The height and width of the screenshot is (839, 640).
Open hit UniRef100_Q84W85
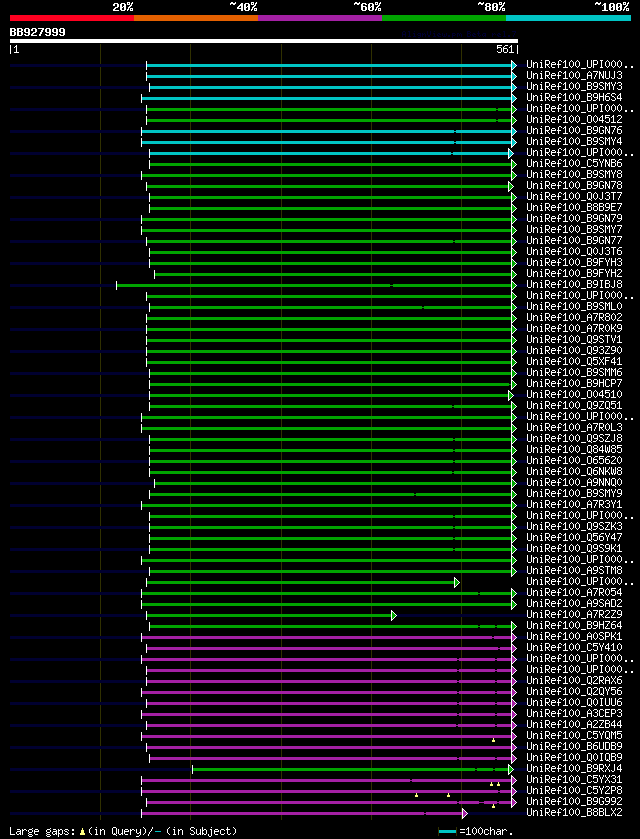(x=574, y=450)
